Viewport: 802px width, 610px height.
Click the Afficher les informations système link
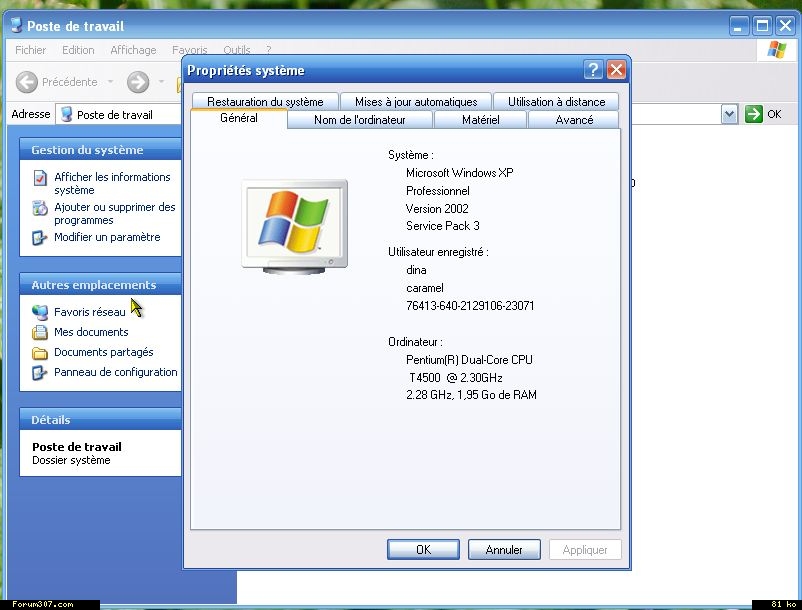[x=112, y=184]
